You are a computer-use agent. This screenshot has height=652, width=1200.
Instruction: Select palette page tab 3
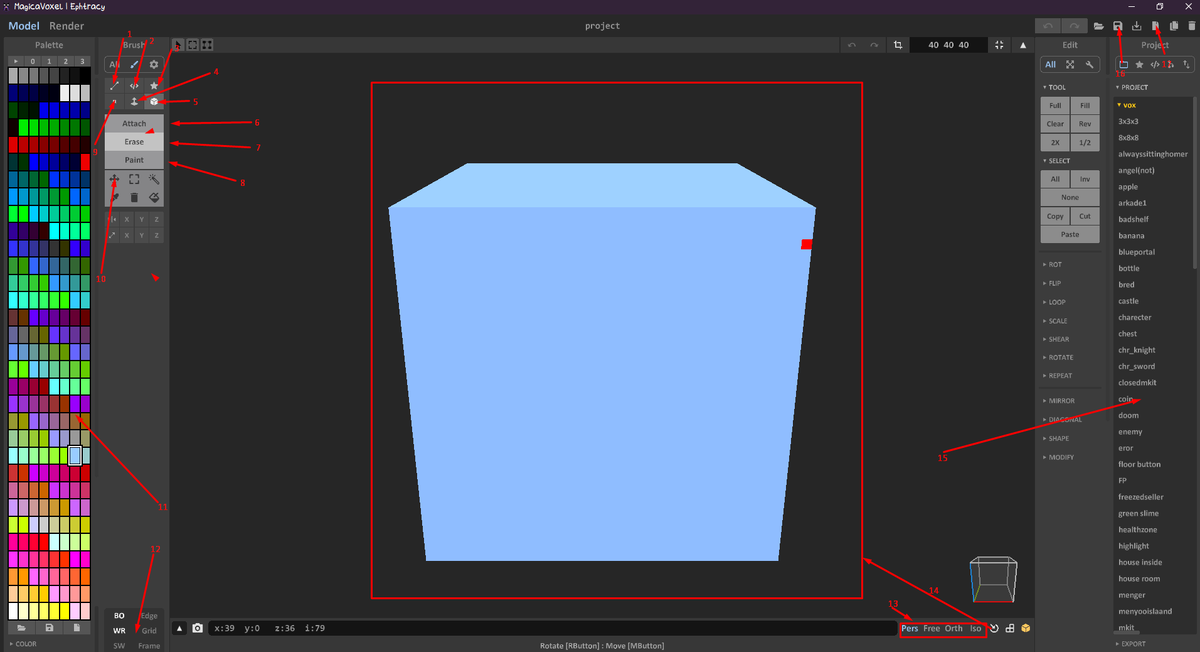(84, 62)
